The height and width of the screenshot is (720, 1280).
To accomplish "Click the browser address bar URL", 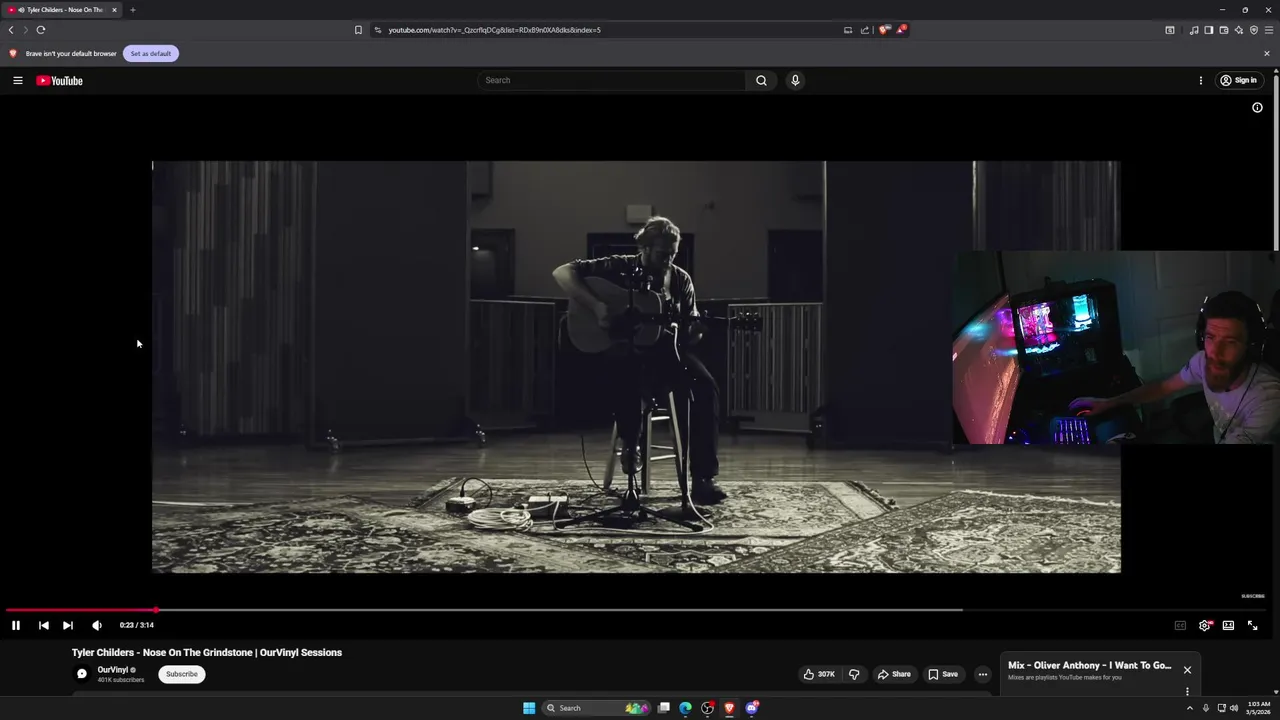I will click(x=494, y=30).
